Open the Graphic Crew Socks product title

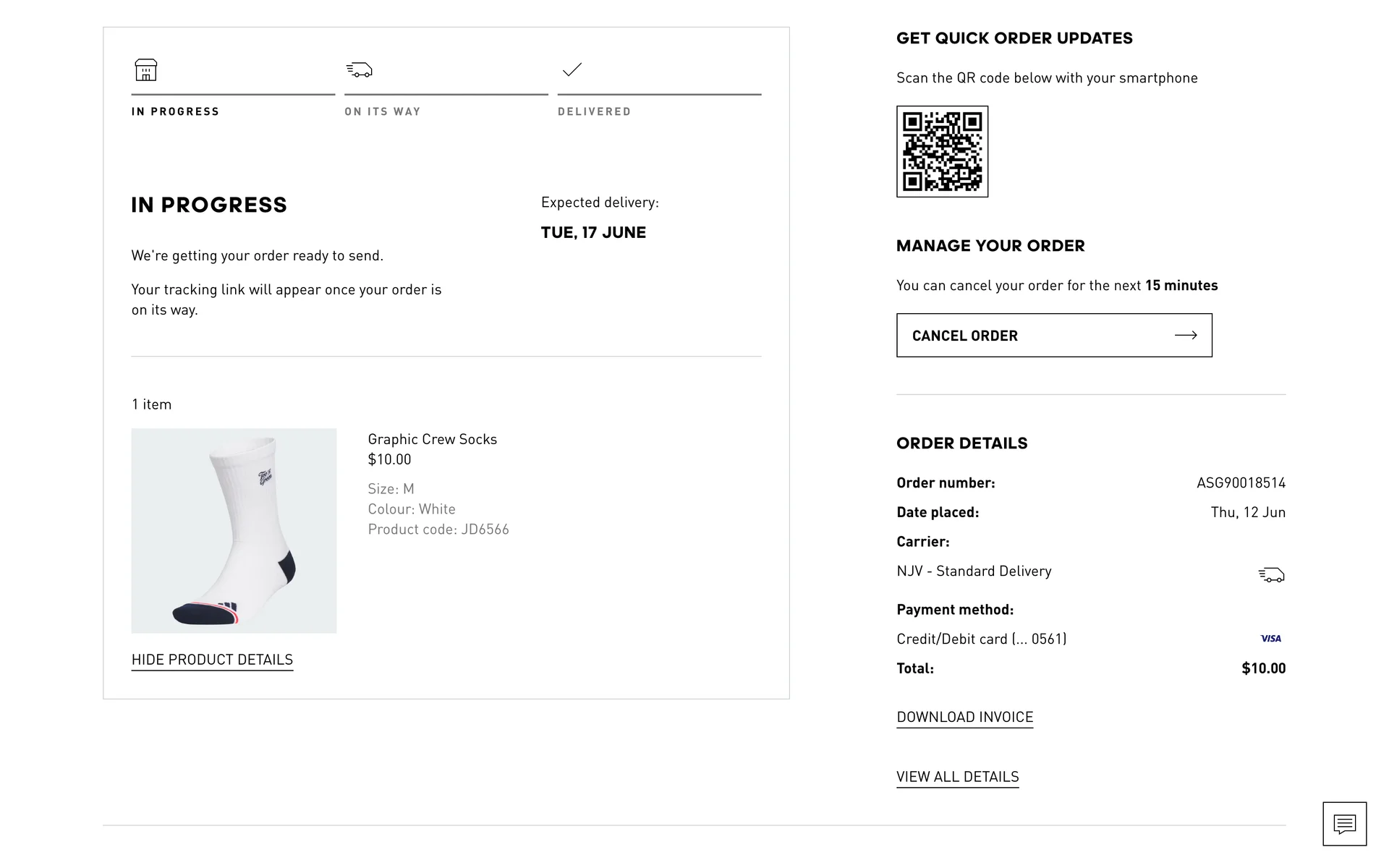432,439
